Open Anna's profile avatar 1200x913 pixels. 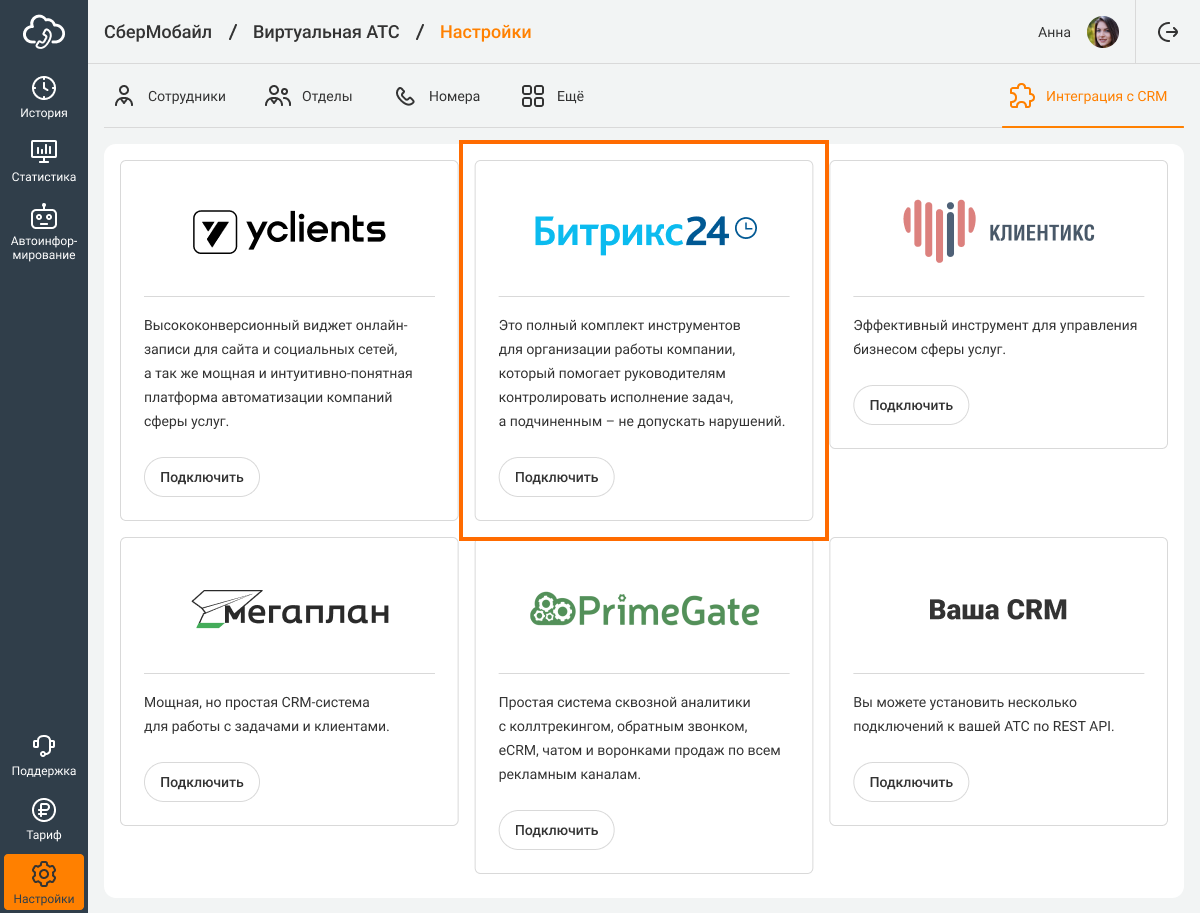pyautogui.click(x=1103, y=32)
